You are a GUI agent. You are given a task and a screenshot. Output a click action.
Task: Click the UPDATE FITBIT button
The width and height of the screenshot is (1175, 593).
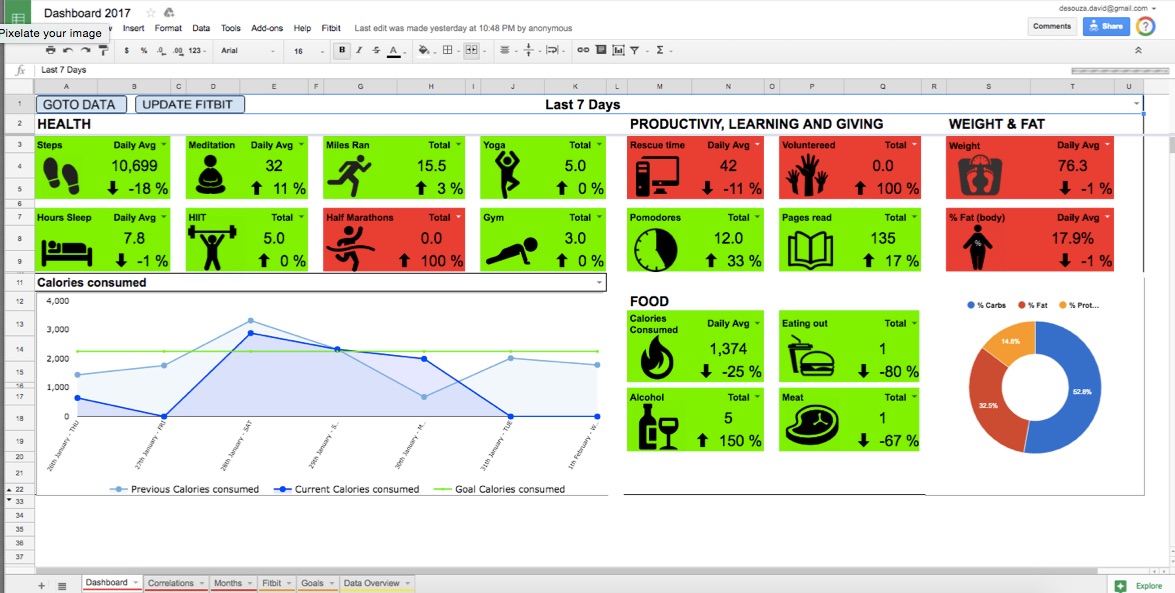pos(190,104)
